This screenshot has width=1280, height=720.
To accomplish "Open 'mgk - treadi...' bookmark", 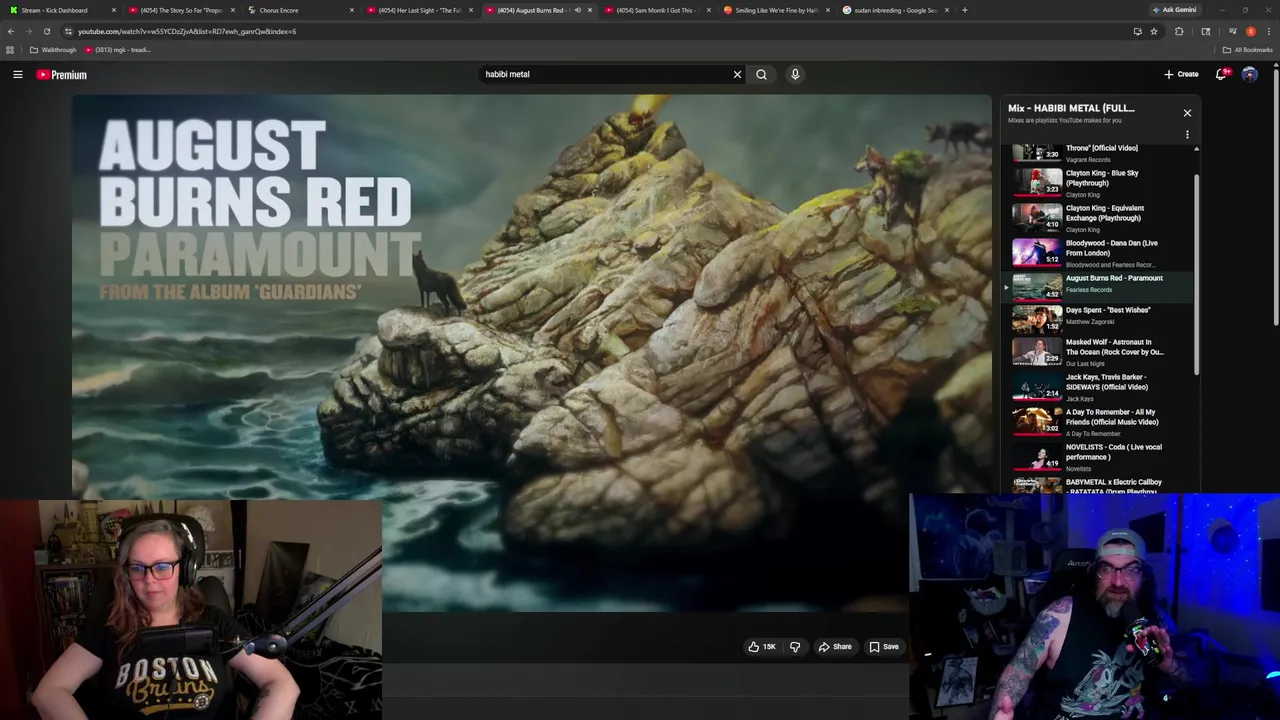I will [118, 50].
